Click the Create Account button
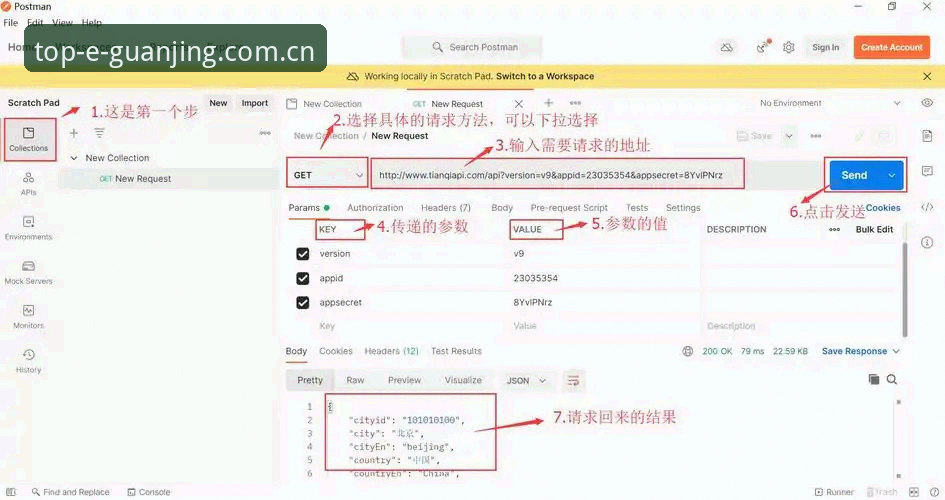 coord(891,47)
